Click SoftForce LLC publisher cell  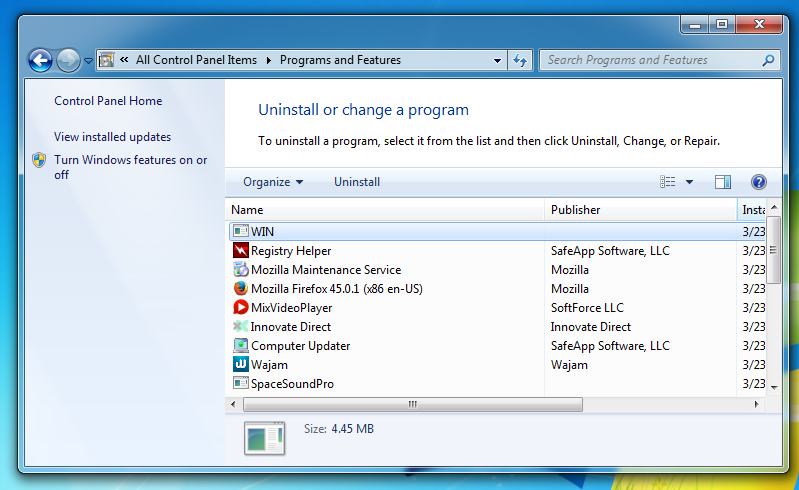[x=587, y=308]
